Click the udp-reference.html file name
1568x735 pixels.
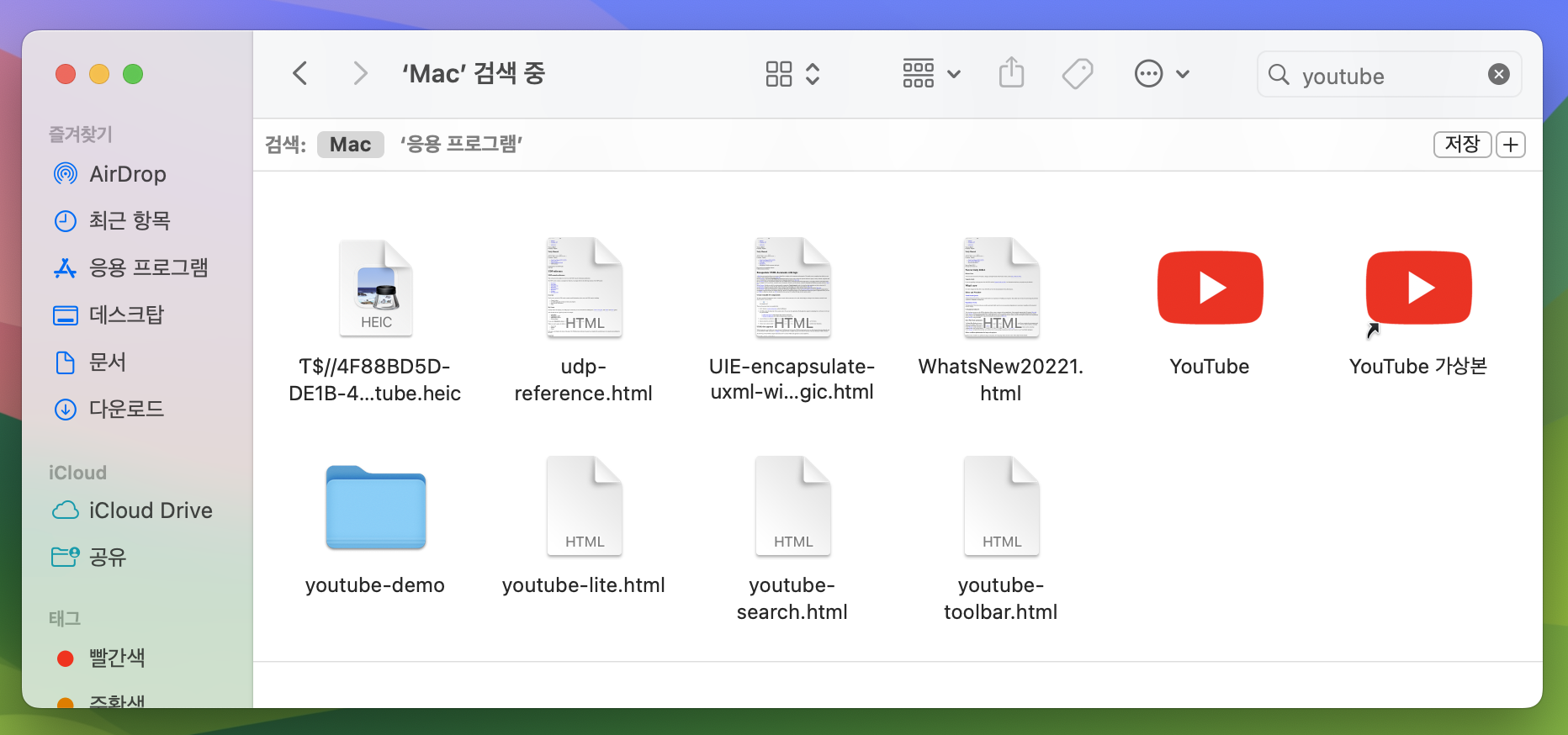coord(584,380)
